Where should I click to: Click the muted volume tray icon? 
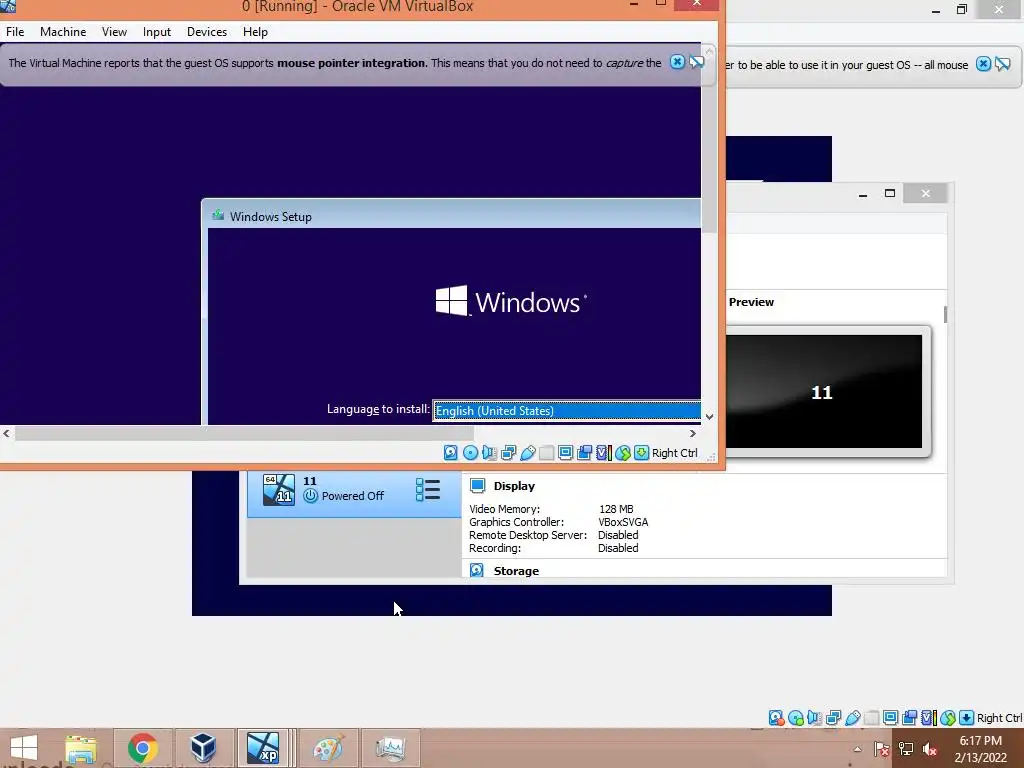tap(930, 749)
